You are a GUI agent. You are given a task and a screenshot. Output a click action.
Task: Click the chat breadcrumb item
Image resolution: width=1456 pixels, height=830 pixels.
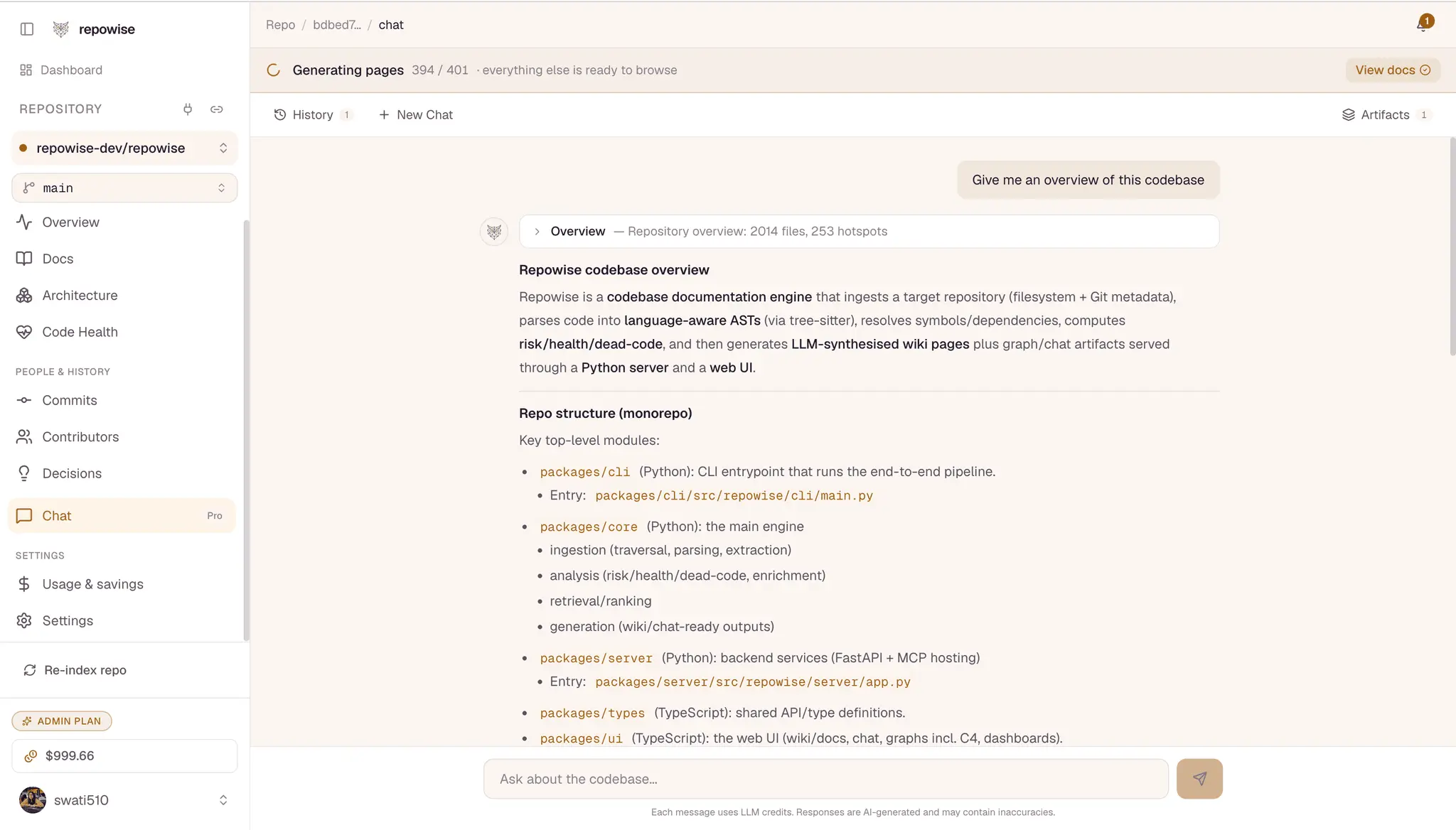(x=390, y=25)
